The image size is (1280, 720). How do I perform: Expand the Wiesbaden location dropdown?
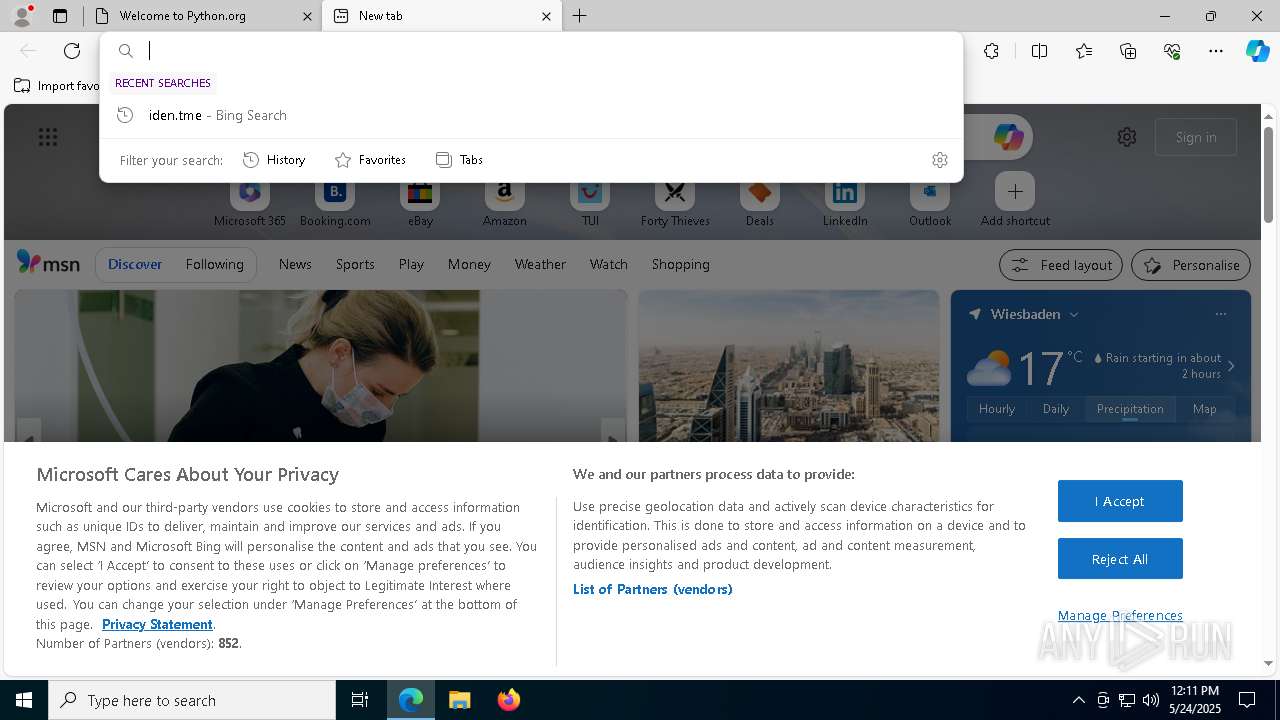click(x=1074, y=314)
